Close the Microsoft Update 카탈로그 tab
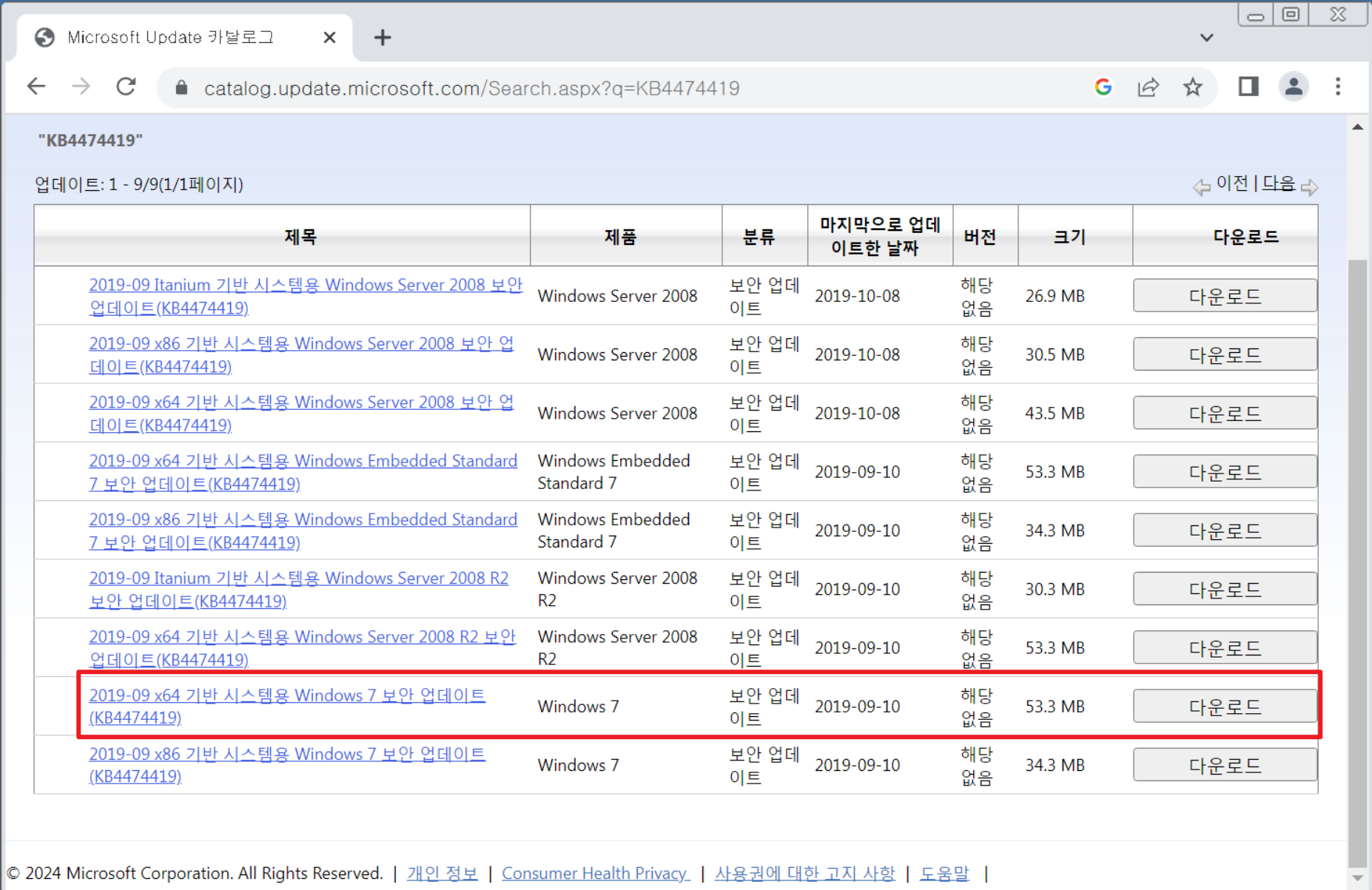 330,38
